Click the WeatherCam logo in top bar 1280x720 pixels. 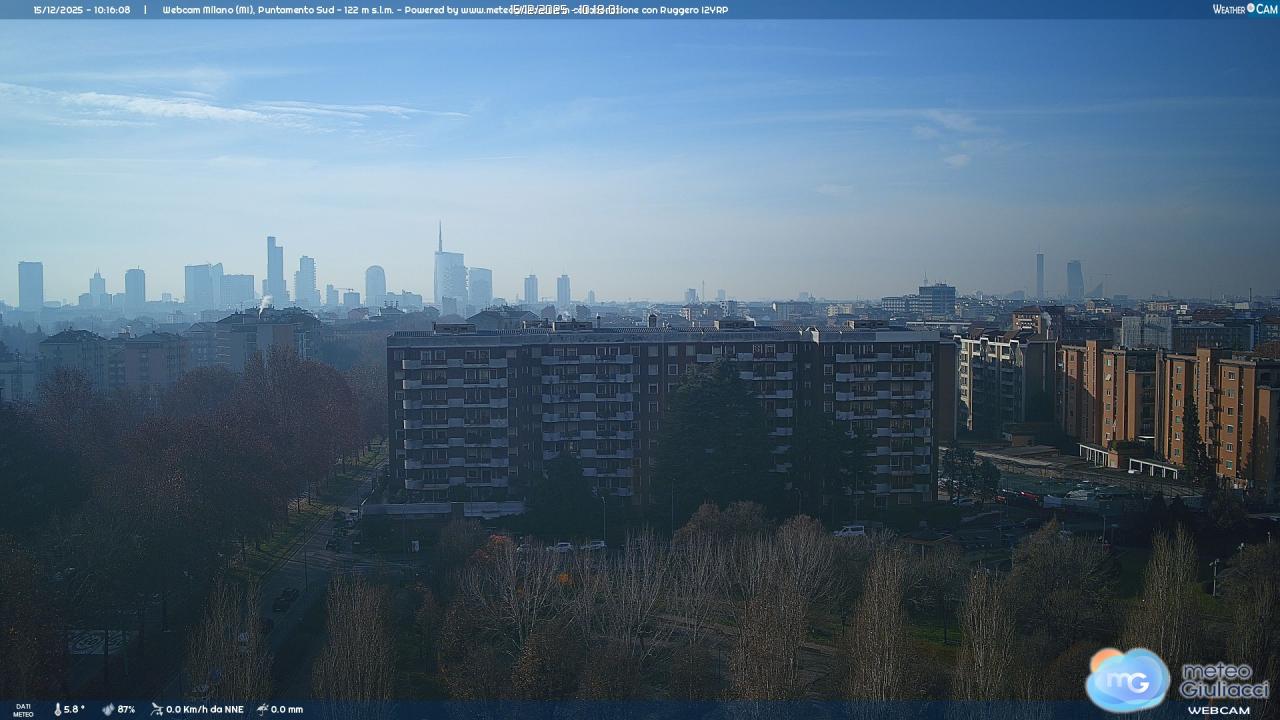click(1244, 9)
